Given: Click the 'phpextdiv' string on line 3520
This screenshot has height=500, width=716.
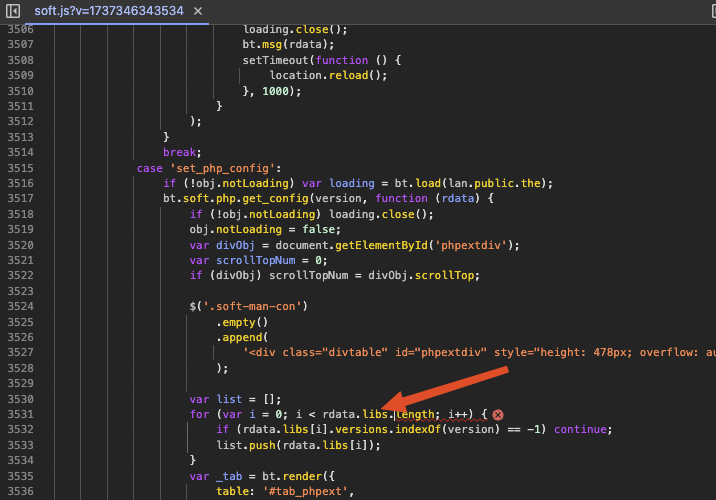Looking at the screenshot, I should pos(470,245).
